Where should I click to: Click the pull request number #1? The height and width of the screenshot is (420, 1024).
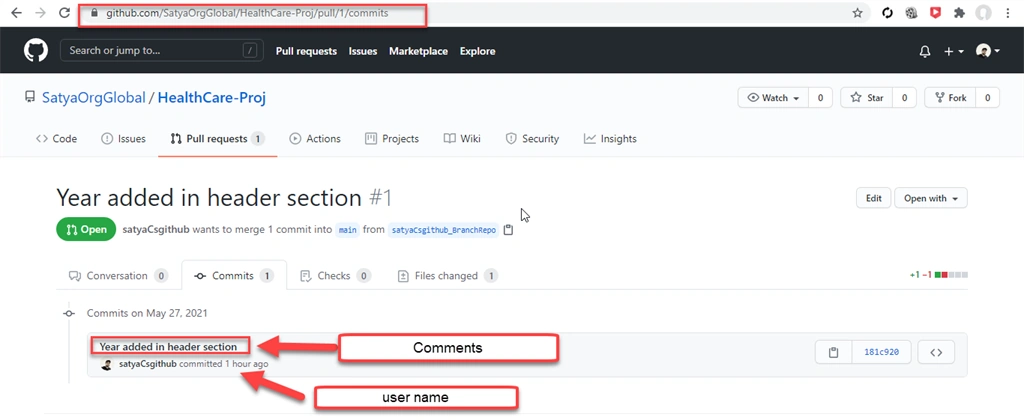click(380, 198)
